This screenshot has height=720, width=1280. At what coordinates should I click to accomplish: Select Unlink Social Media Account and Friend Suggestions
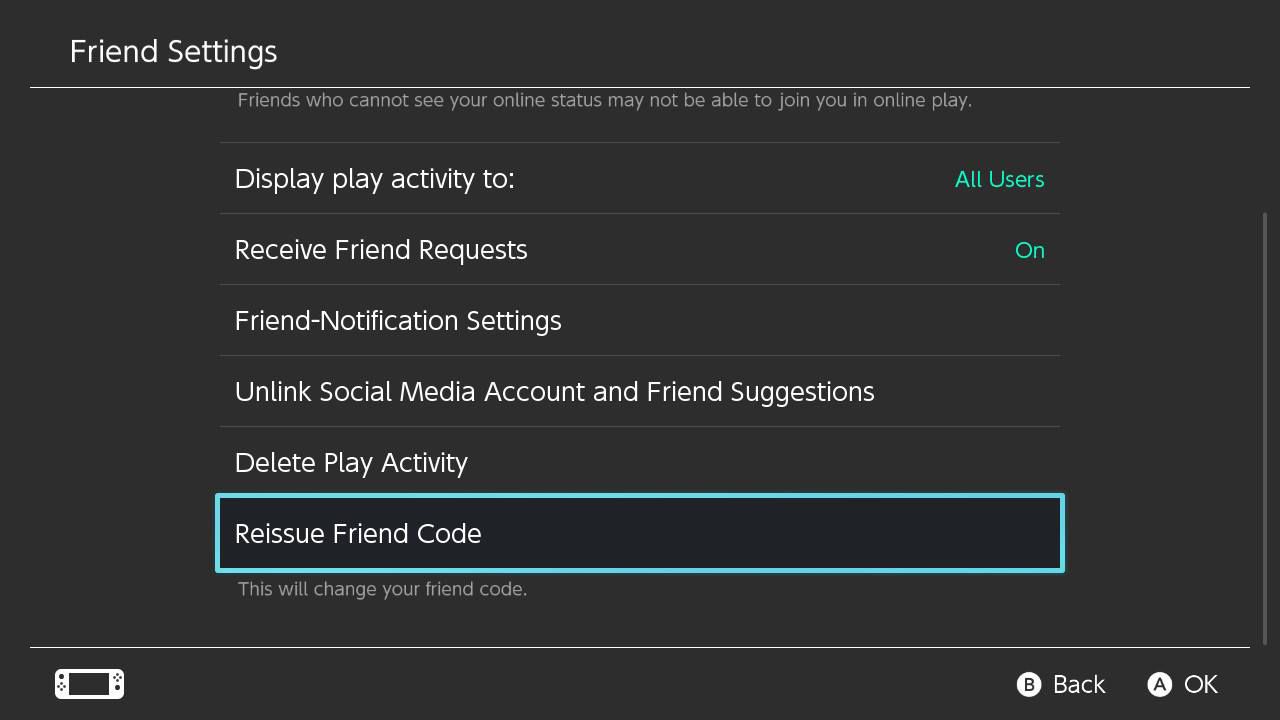[554, 392]
